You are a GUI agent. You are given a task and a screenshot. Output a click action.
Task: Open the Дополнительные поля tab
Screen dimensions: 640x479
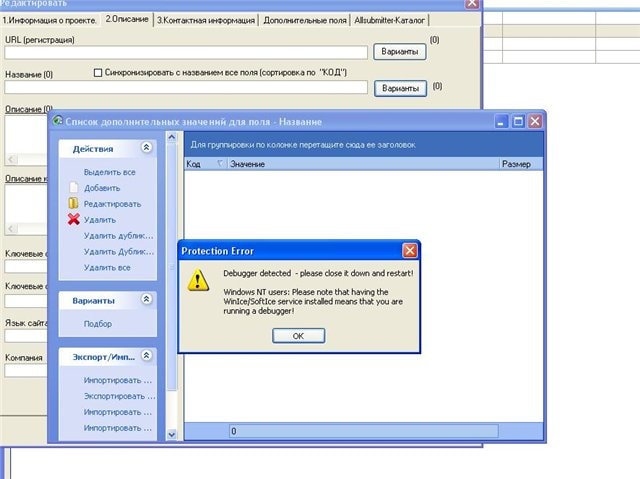(304, 20)
